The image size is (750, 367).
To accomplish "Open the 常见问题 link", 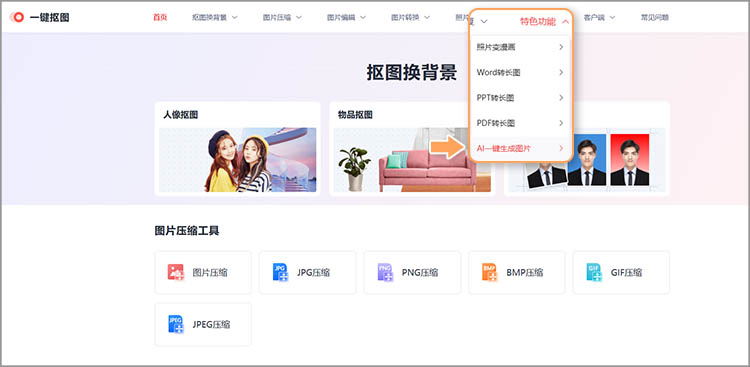I will pos(655,18).
